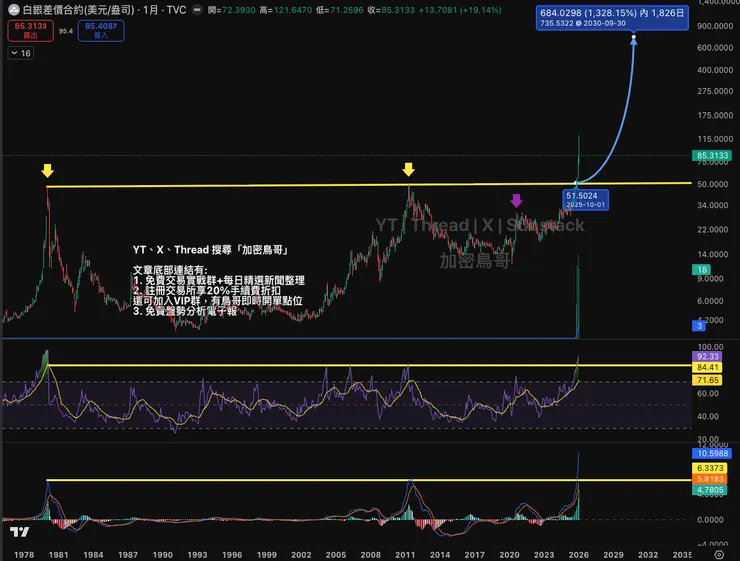Open symbol title 白銀差價合約(美元/盎司)
Image resolution: width=740 pixels, height=561 pixels.
click(x=78, y=10)
